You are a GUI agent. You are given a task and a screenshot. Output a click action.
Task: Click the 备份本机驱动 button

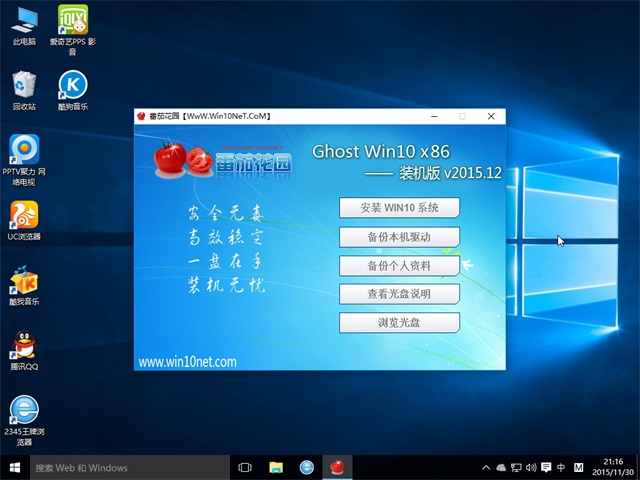tap(399, 237)
